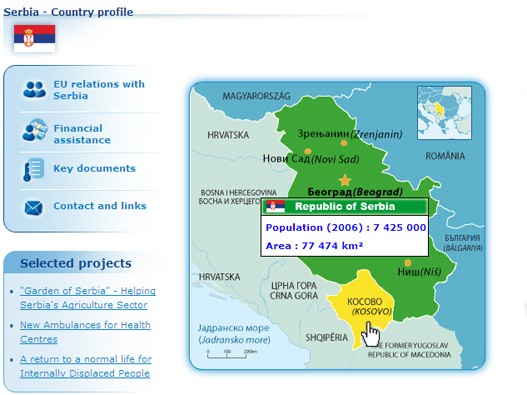Click the Зрењанин (Zrenjanin) city label
The height and width of the screenshot is (395, 527).
[350, 134]
